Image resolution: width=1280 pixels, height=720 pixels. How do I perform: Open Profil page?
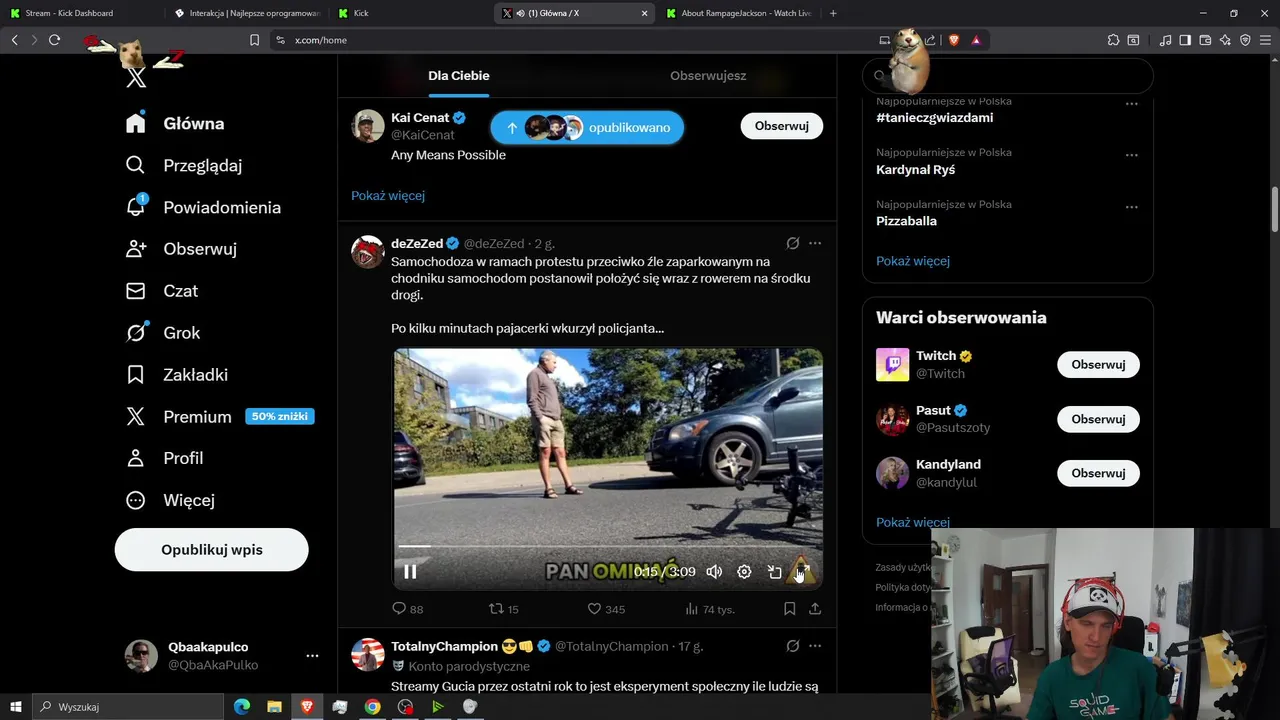click(165, 458)
